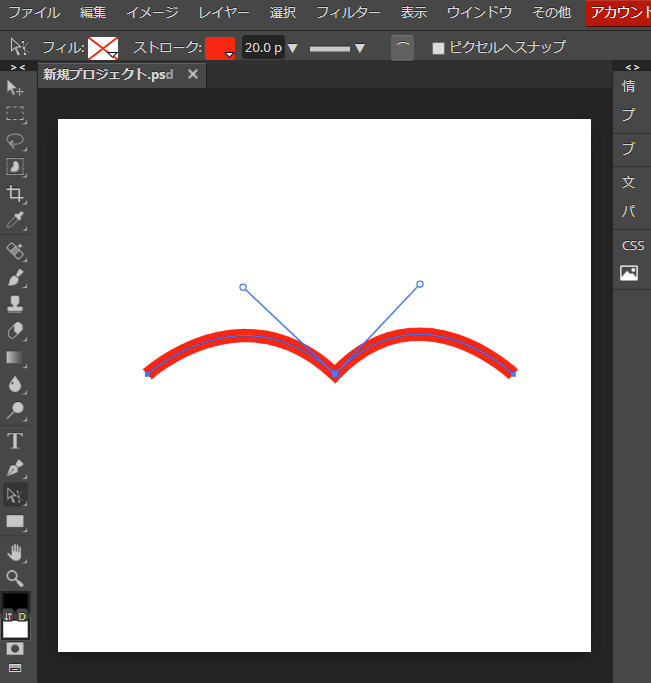
Task: Select the Pen tool
Action: pyautogui.click(x=15, y=468)
